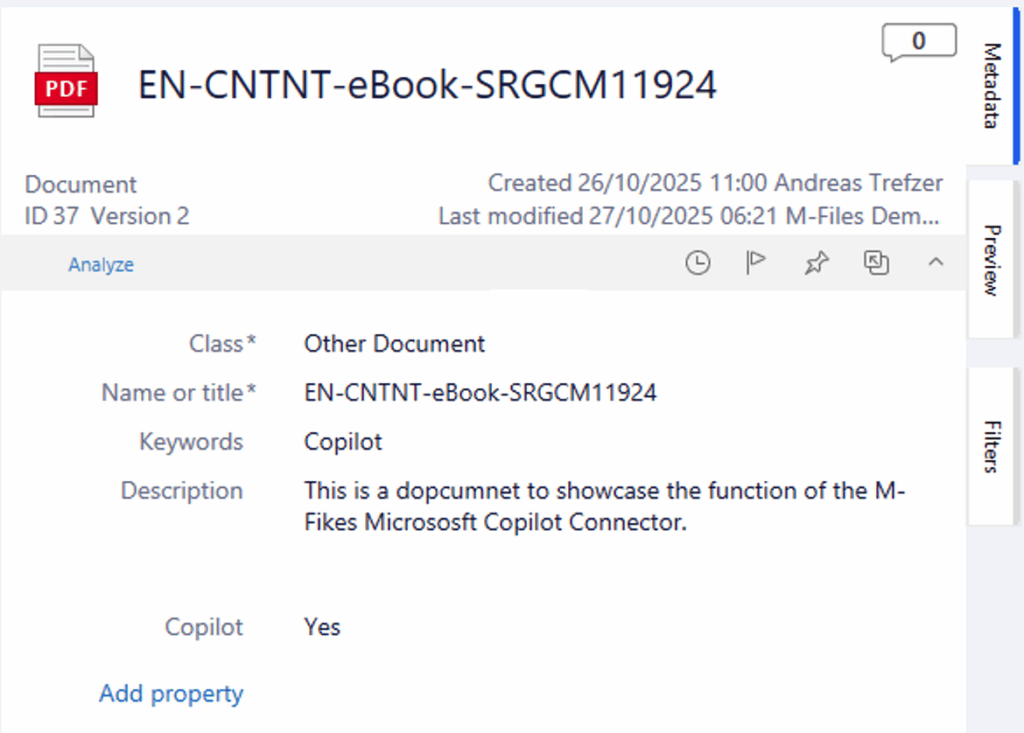Open the Copilot field set to Yes

tap(322, 627)
